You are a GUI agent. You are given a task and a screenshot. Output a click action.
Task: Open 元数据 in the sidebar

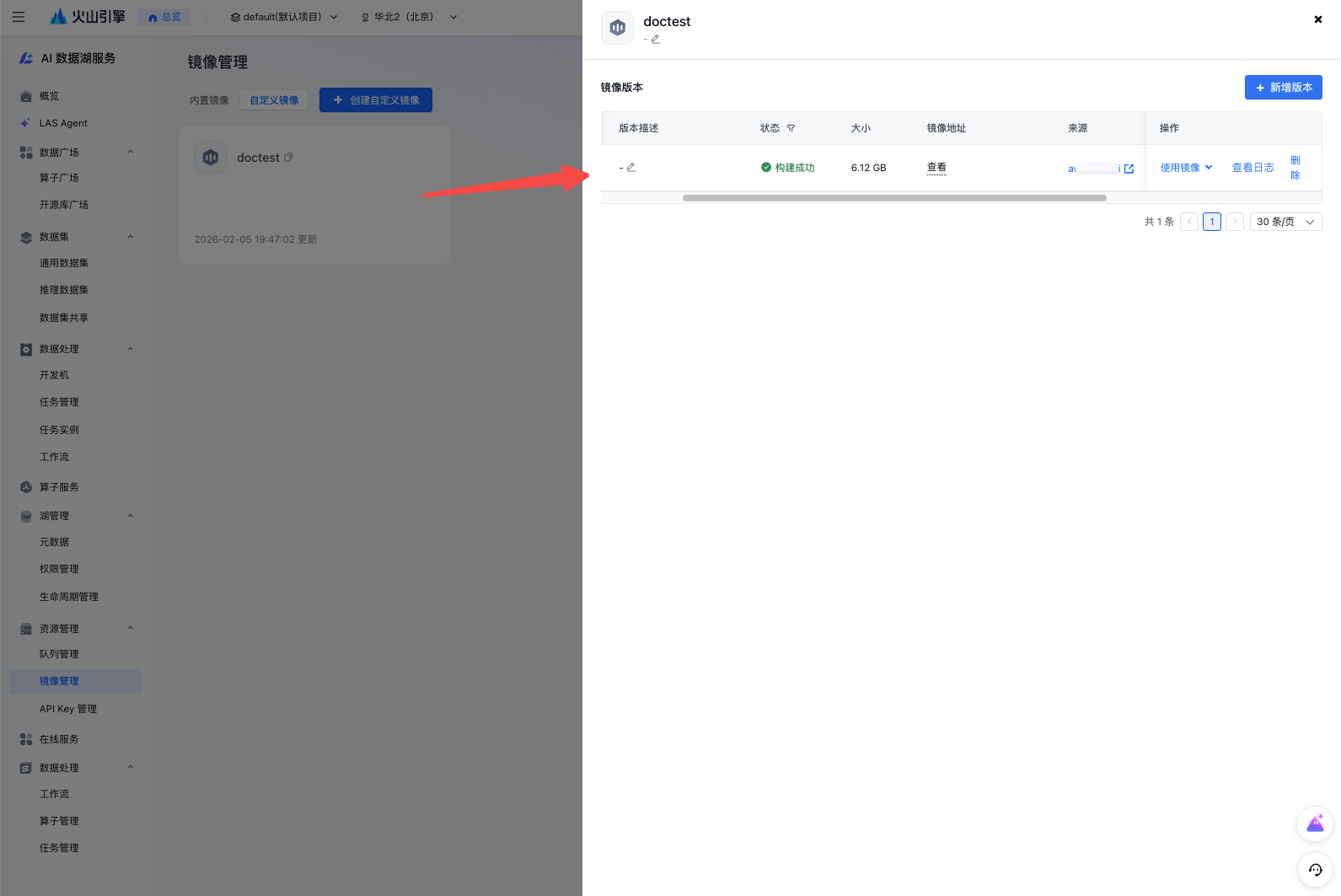pos(54,542)
